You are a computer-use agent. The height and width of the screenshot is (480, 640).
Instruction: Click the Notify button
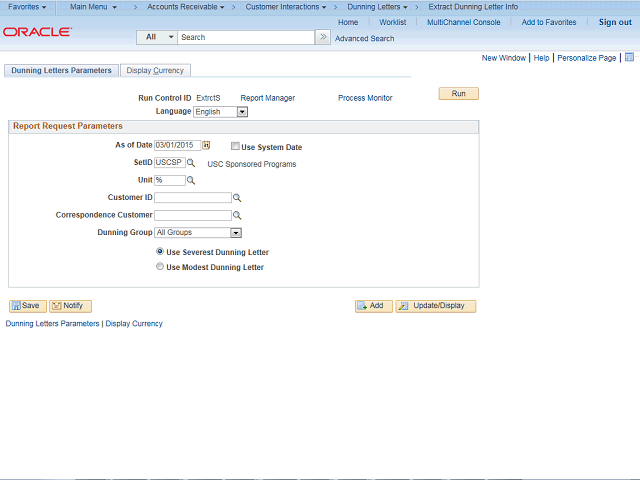point(70,306)
